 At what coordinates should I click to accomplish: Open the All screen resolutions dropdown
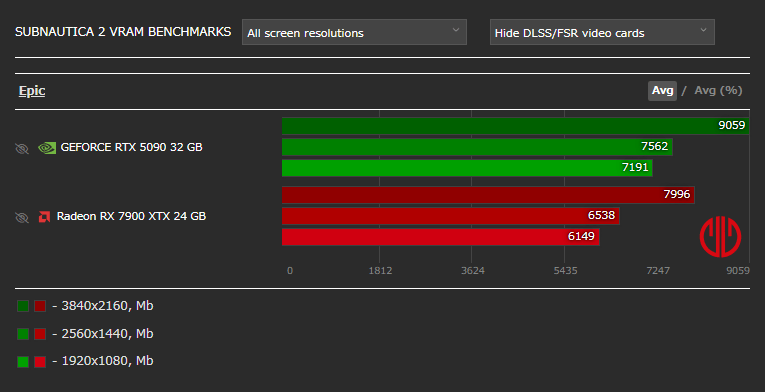click(x=354, y=32)
